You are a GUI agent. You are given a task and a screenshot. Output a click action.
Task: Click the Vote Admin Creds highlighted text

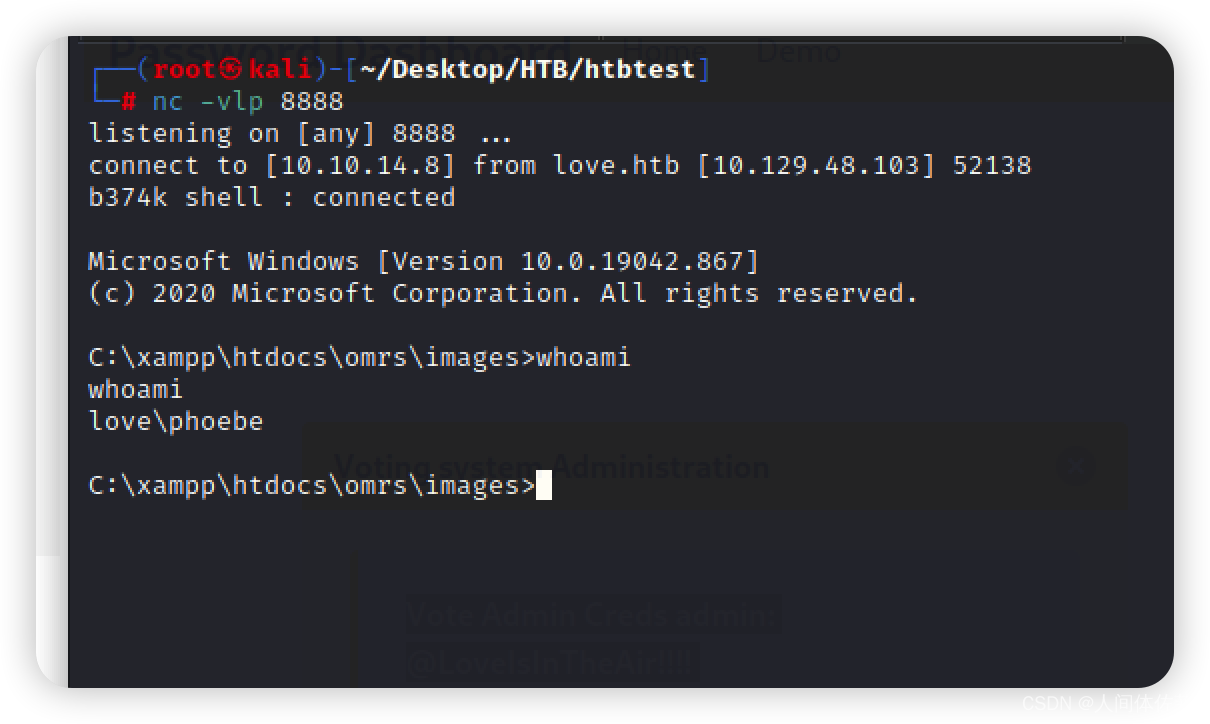tap(593, 614)
